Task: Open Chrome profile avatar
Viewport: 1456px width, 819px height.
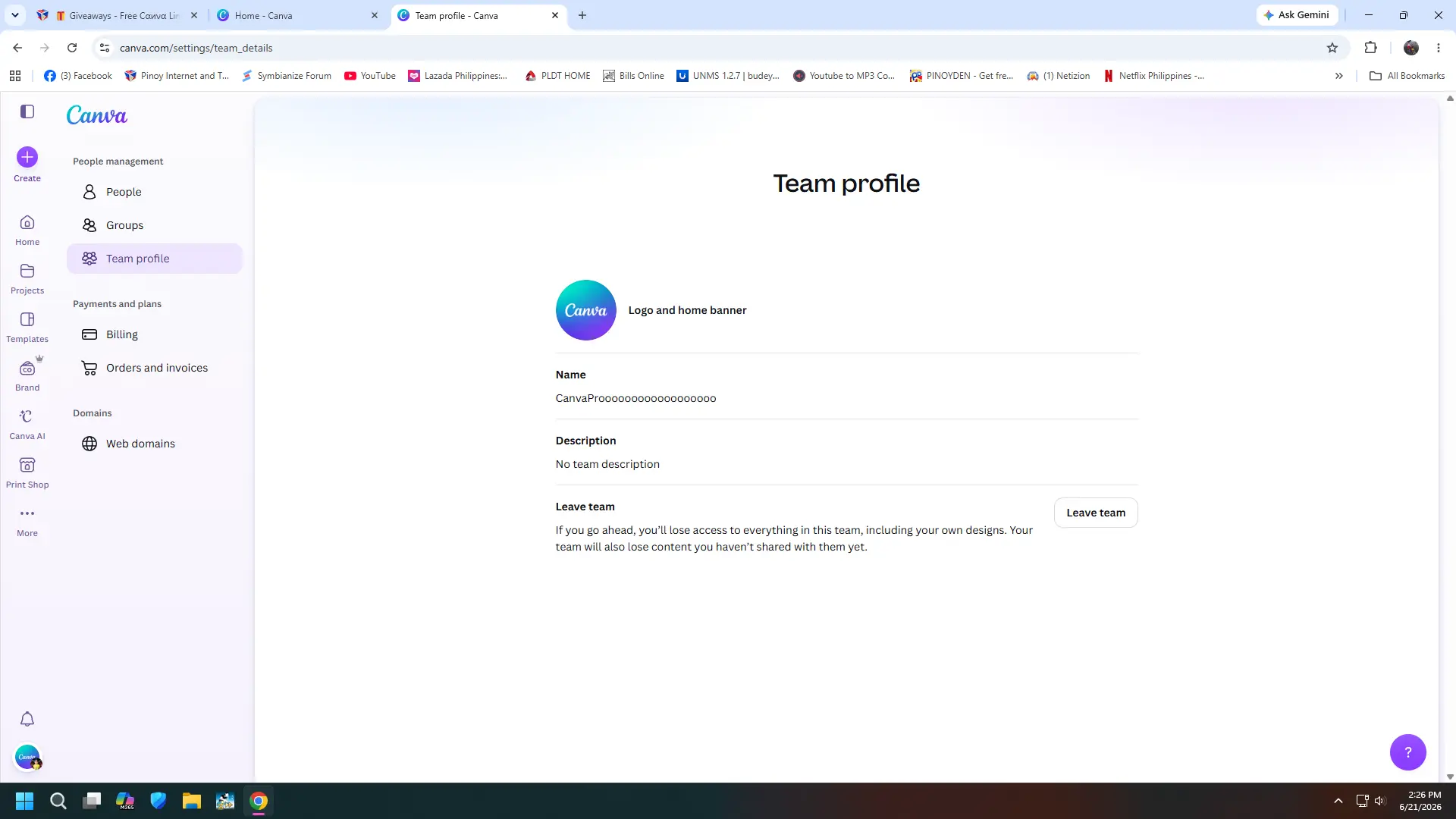Action: pyautogui.click(x=1411, y=48)
